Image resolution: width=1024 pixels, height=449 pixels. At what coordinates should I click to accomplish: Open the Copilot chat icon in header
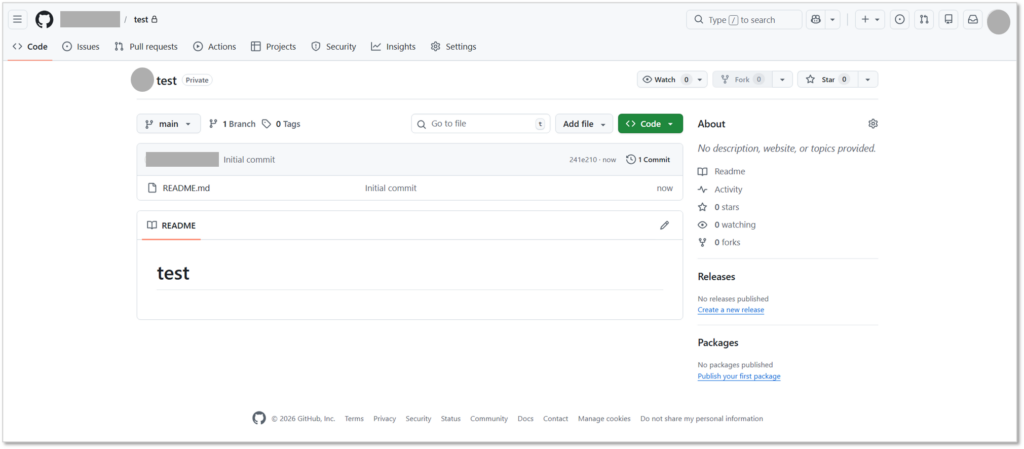click(816, 20)
